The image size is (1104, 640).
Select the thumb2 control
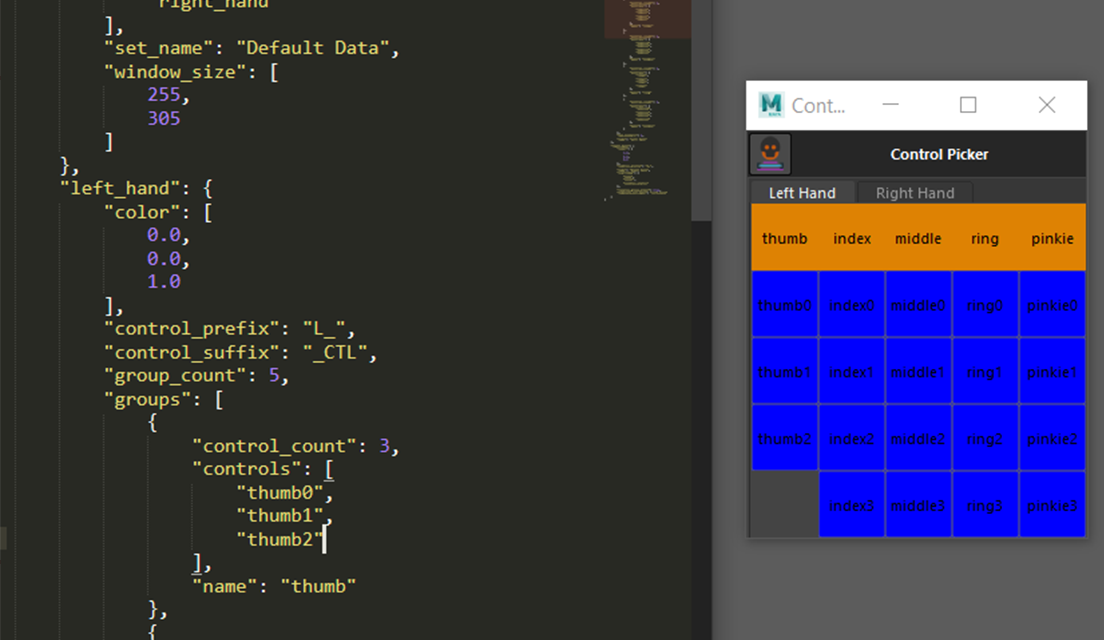coord(784,438)
